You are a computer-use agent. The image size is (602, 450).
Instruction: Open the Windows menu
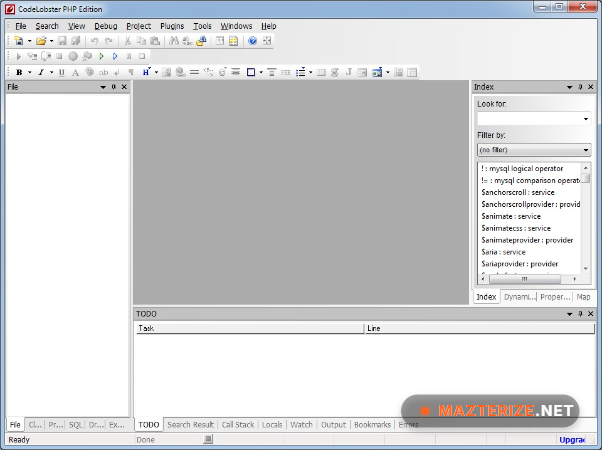(236, 26)
